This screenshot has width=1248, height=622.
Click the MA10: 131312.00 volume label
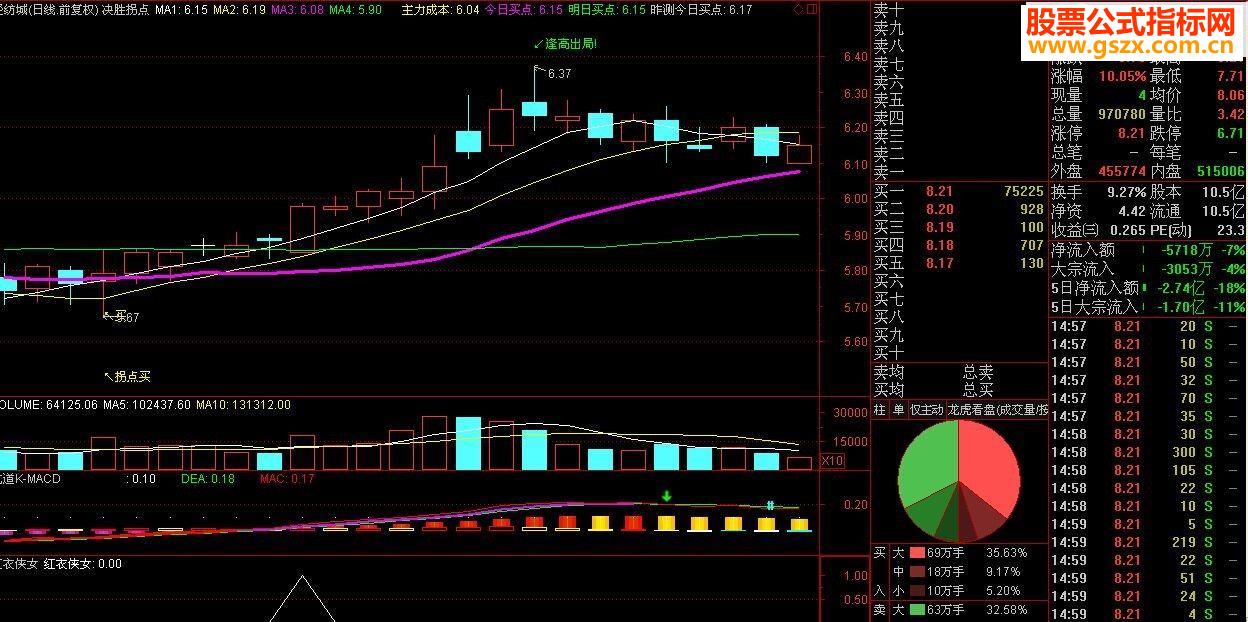pyautogui.click(x=243, y=405)
